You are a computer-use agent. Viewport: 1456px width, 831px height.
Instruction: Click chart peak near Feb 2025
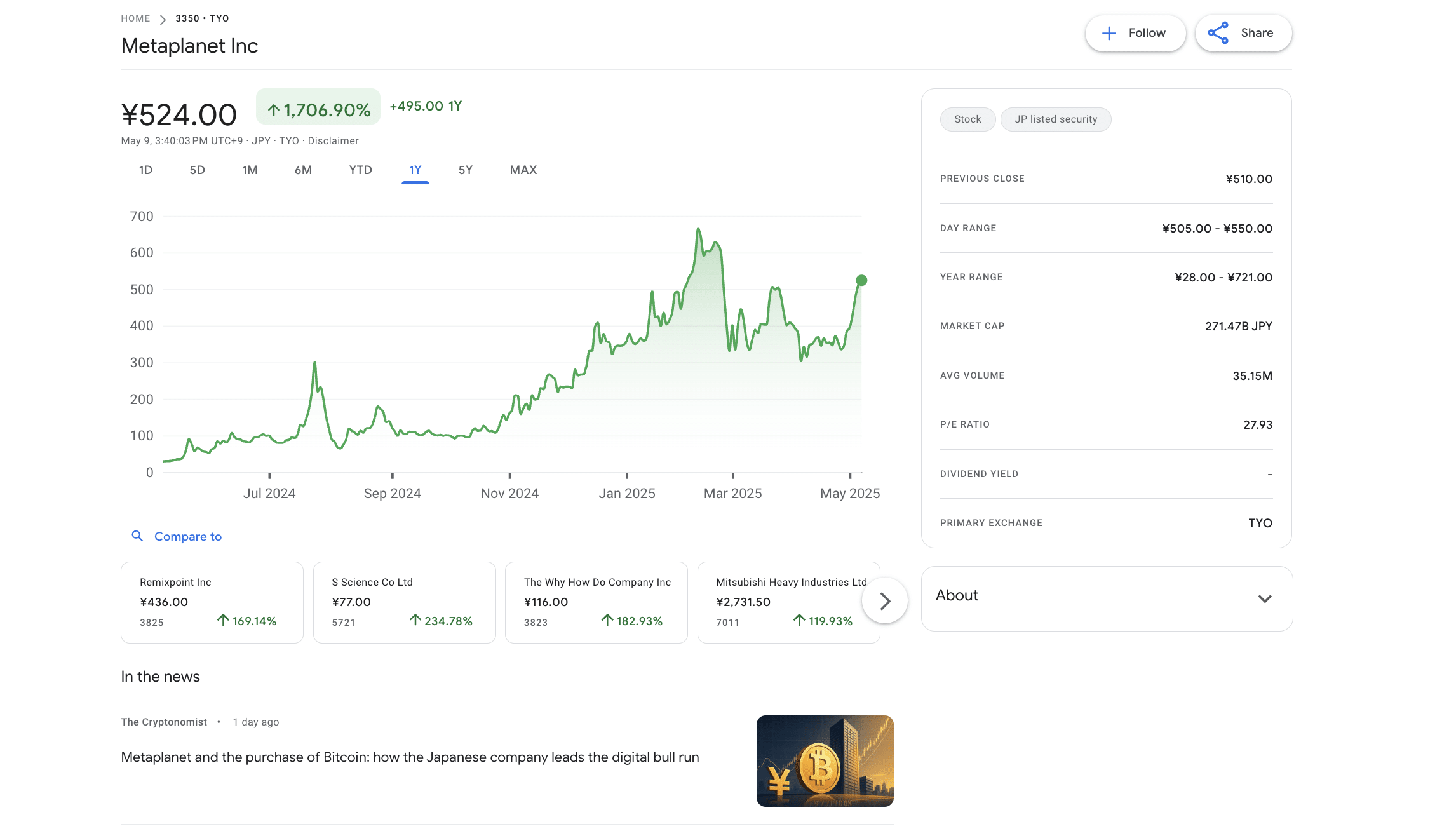[x=698, y=229]
